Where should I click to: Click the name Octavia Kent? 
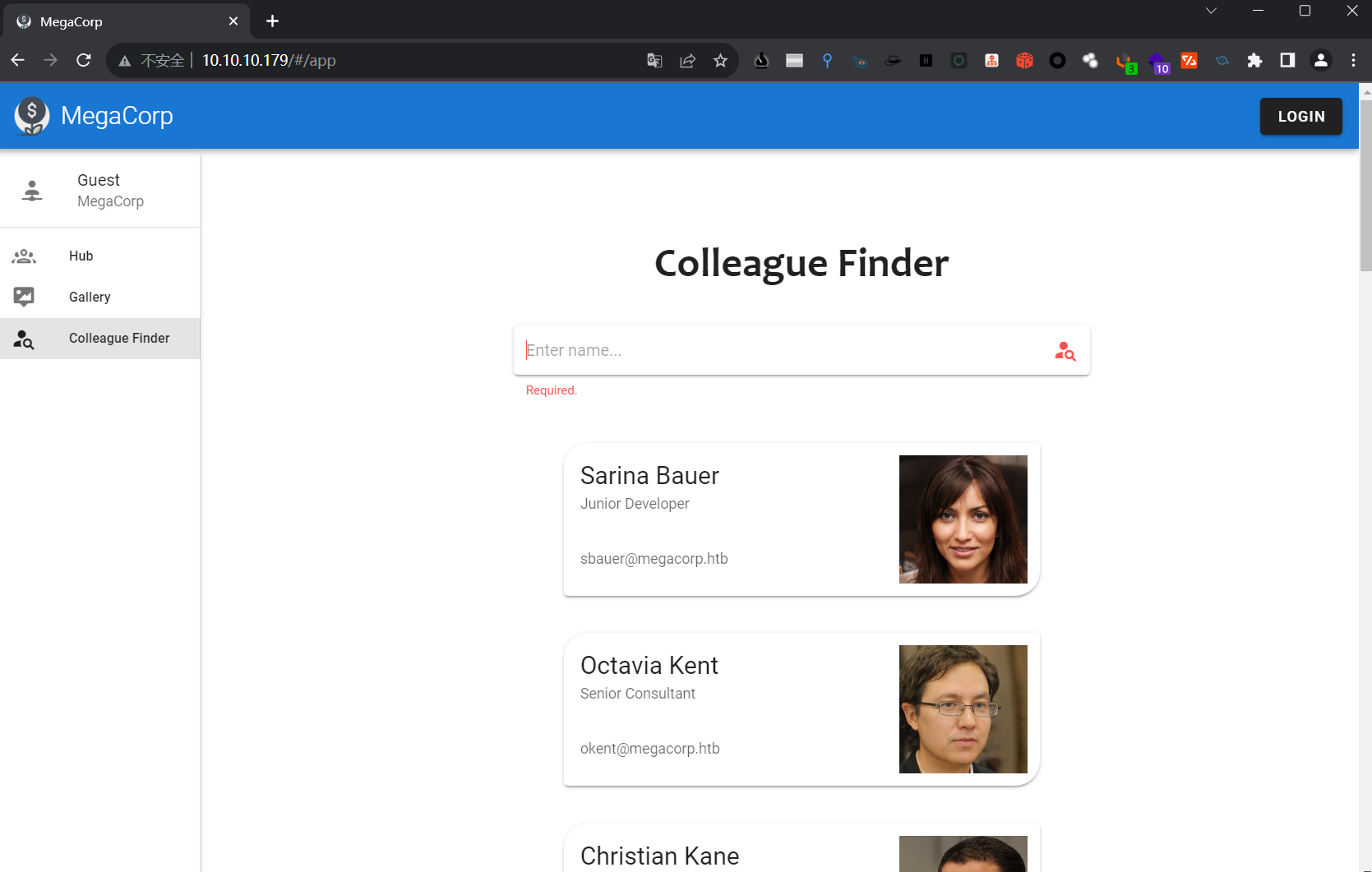[649, 666]
